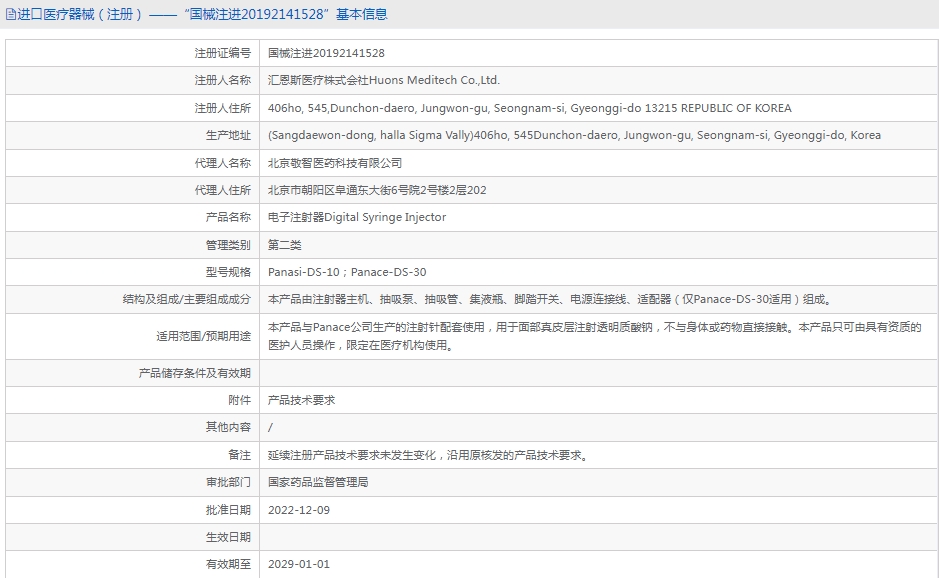Select the Huons Meditech Co.,Ltd. registrant name
Screen dimensions: 939x578
tap(384, 80)
